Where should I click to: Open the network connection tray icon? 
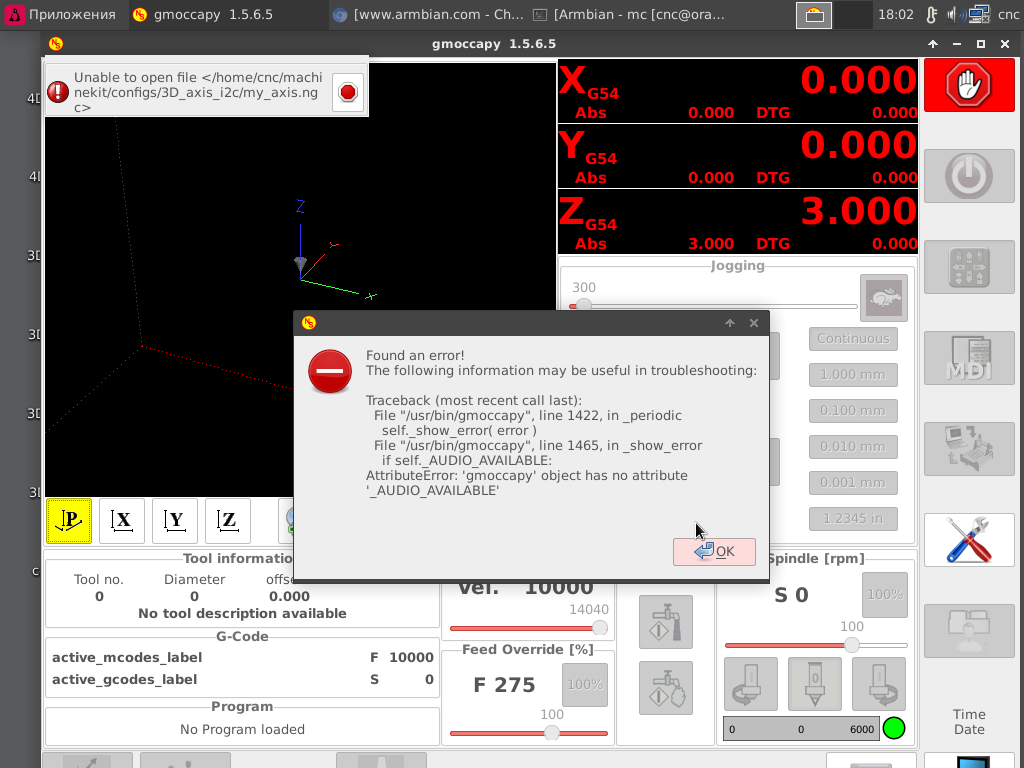point(979,14)
